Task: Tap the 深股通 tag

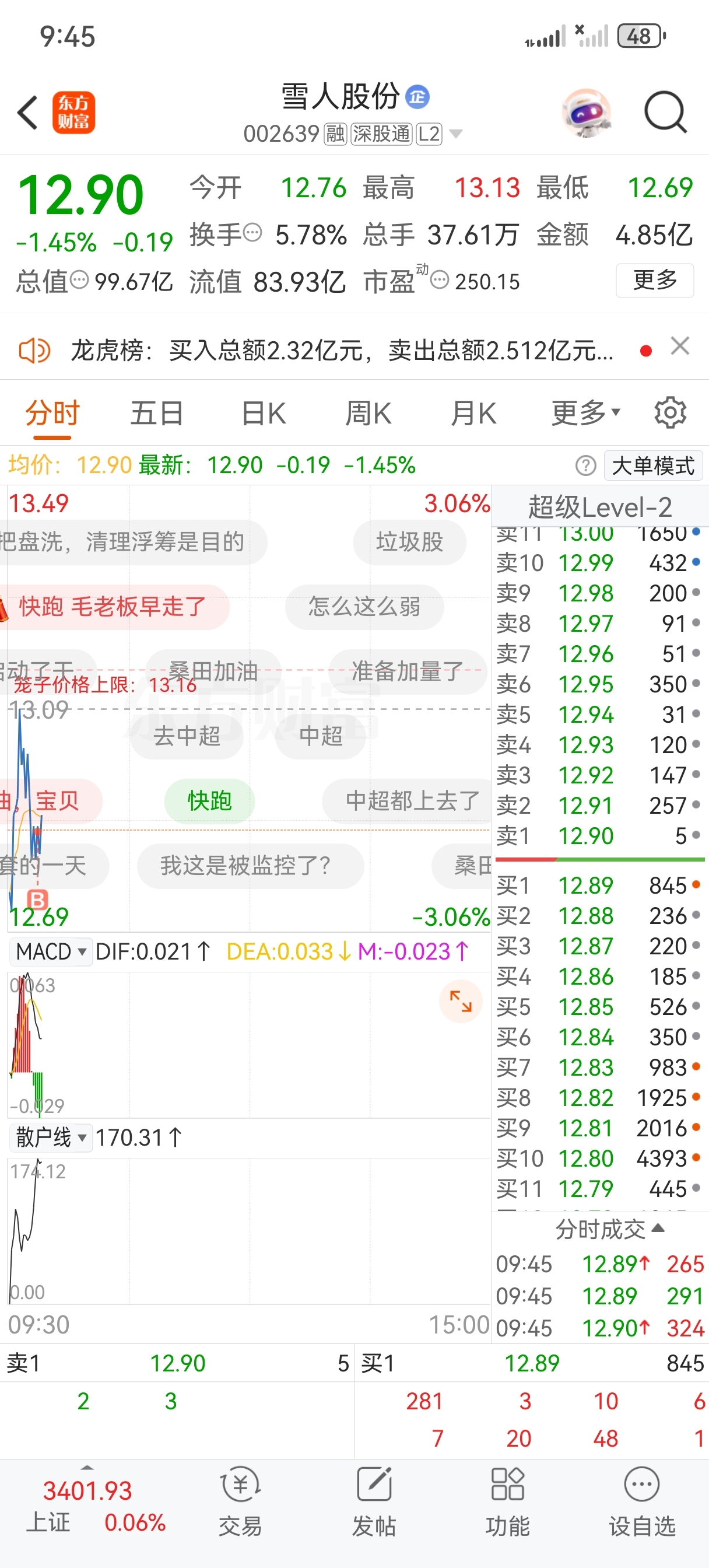Action: click(381, 134)
